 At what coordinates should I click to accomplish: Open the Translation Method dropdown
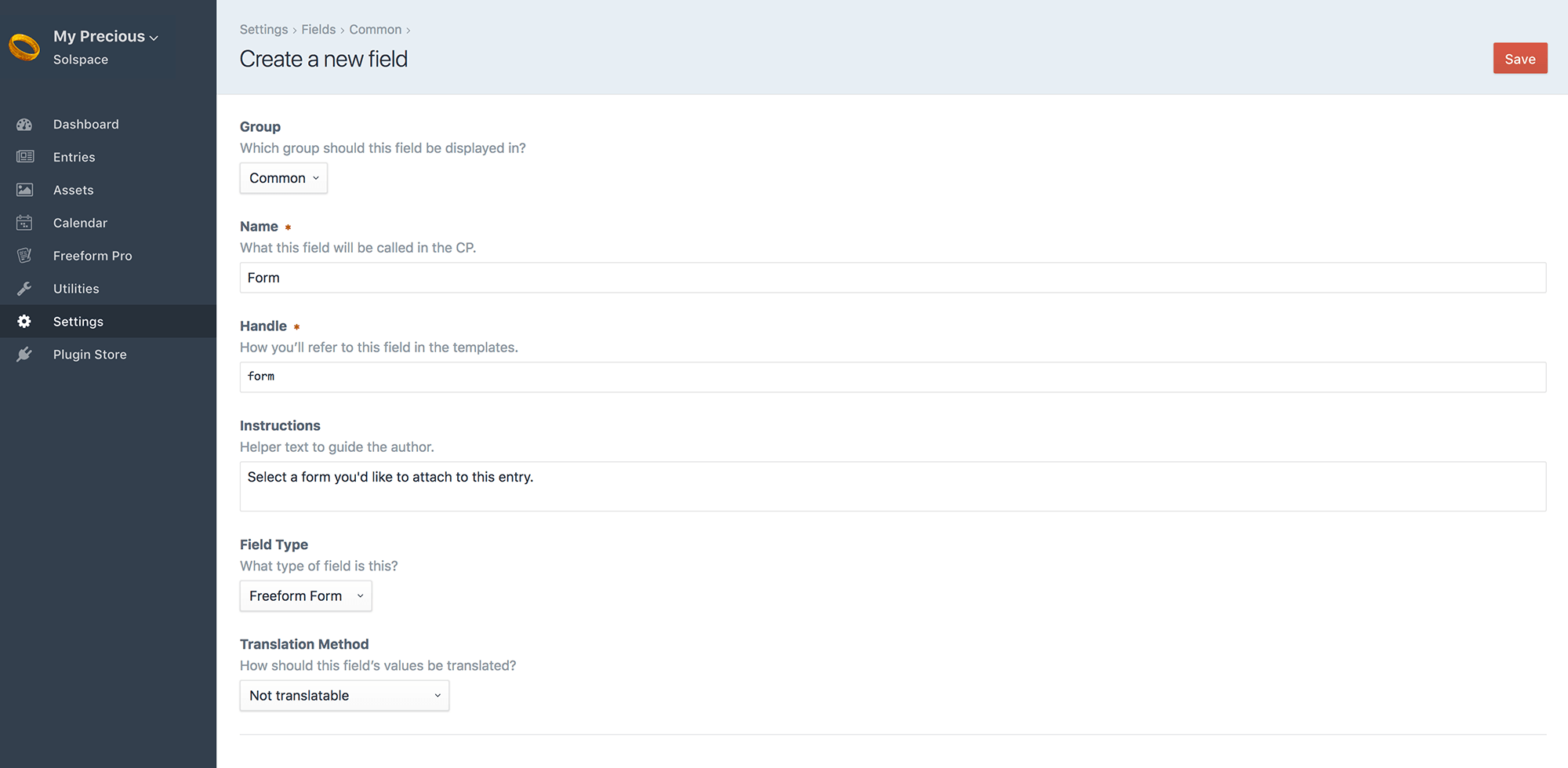coord(344,696)
